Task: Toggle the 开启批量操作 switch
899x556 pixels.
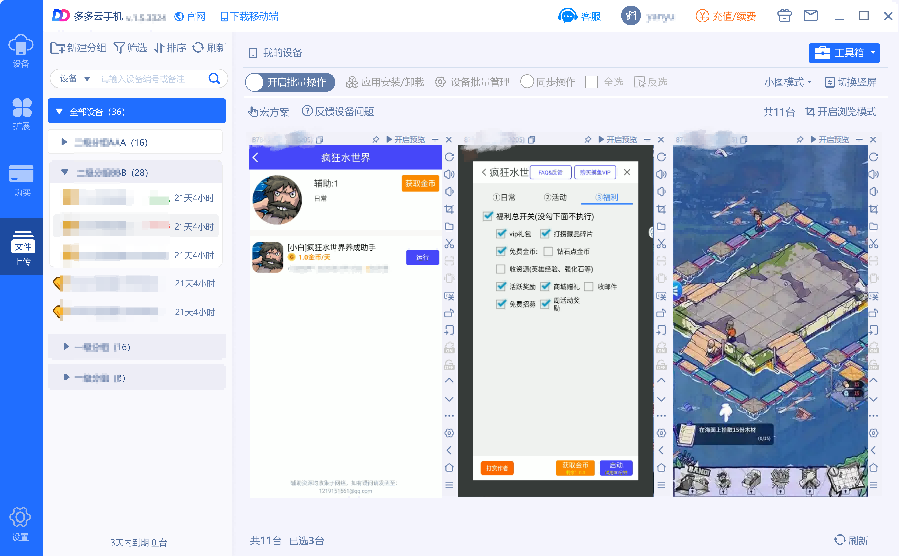Action: [290, 82]
